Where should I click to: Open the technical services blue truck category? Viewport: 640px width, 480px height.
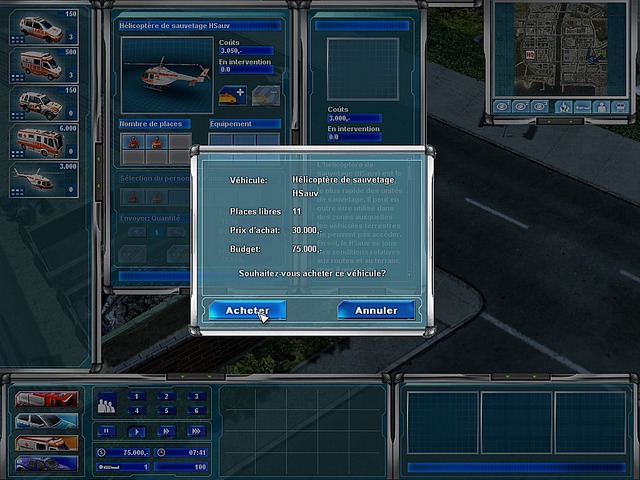tap(46, 464)
